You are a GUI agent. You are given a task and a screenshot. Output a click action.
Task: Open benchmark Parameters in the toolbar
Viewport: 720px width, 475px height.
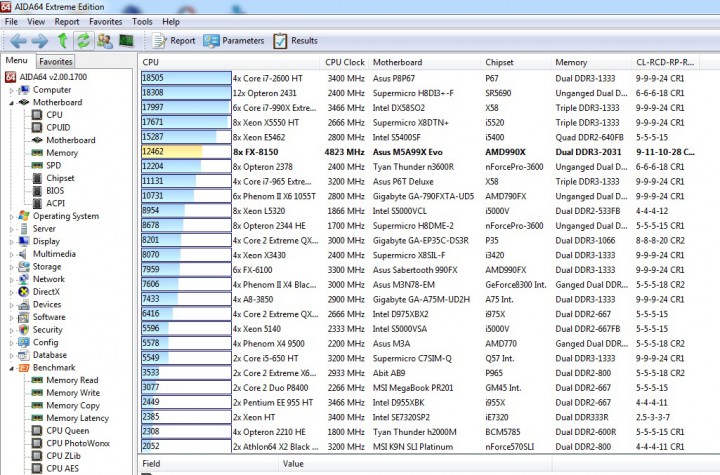[234, 41]
